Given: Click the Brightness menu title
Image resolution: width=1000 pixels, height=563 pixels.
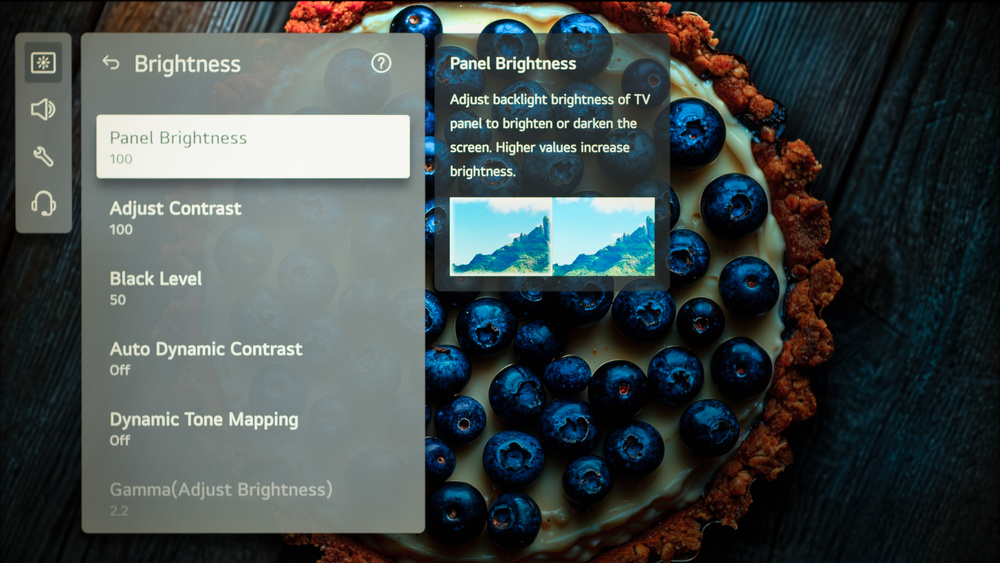Looking at the screenshot, I should coord(188,64).
